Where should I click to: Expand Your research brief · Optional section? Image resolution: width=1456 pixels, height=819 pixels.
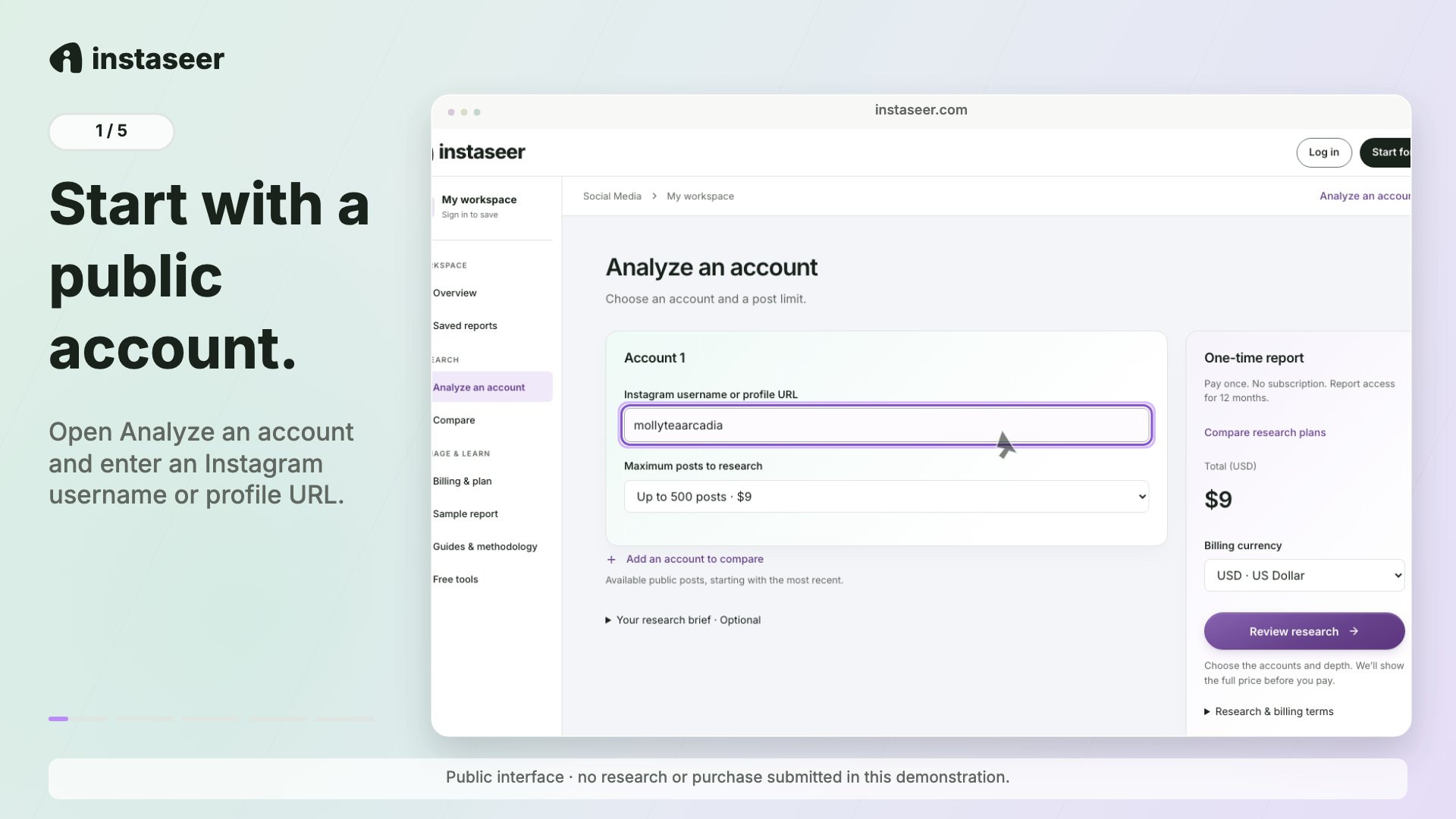682,620
